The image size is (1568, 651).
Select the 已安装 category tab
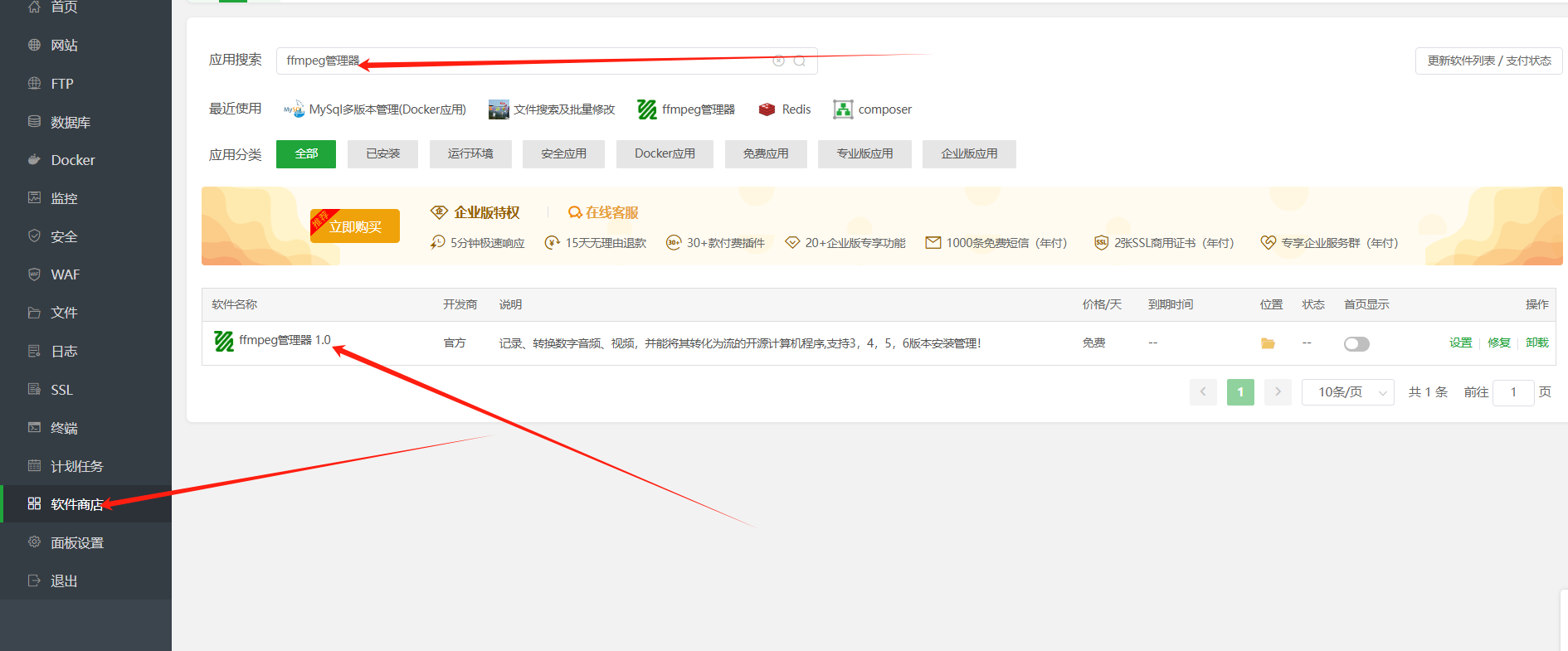click(x=383, y=154)
